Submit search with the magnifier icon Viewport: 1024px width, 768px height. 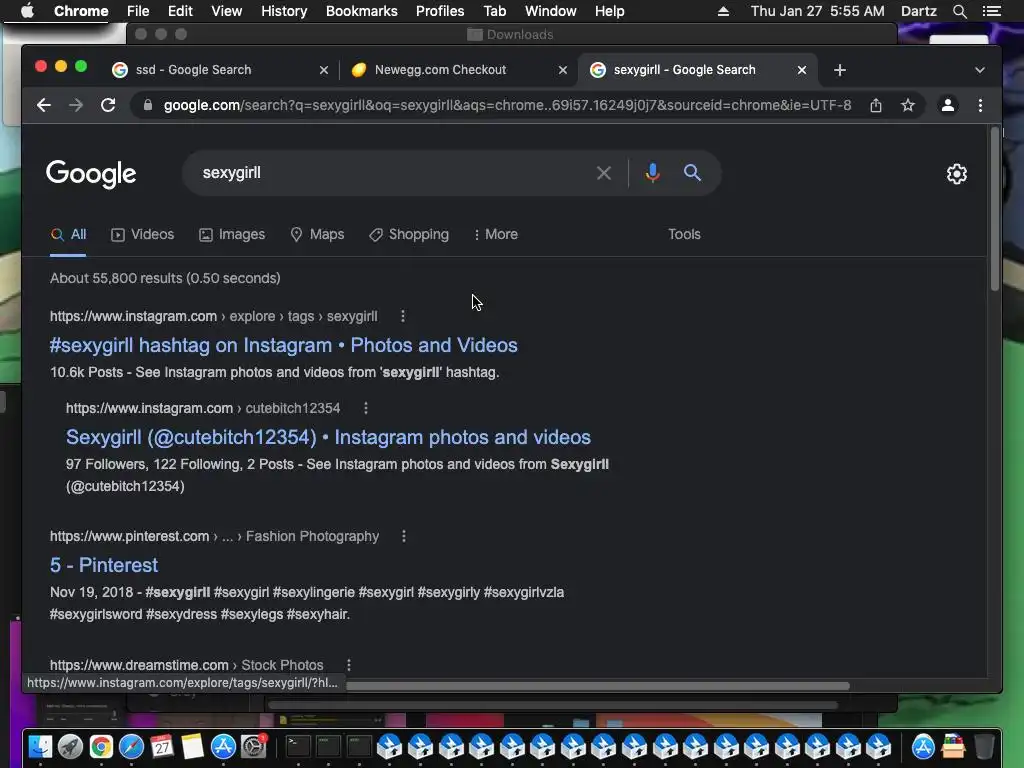[x=692, y=173]
